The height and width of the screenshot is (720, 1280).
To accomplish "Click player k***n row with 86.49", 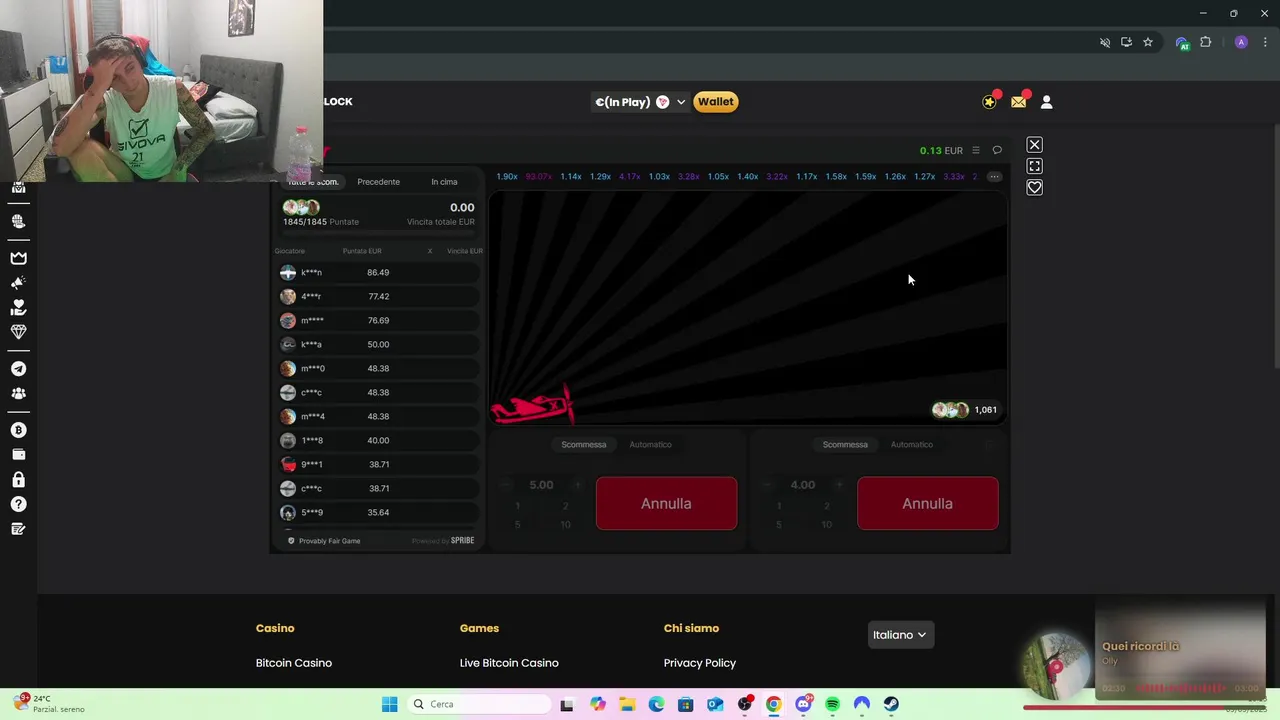I will pos(378,272).
